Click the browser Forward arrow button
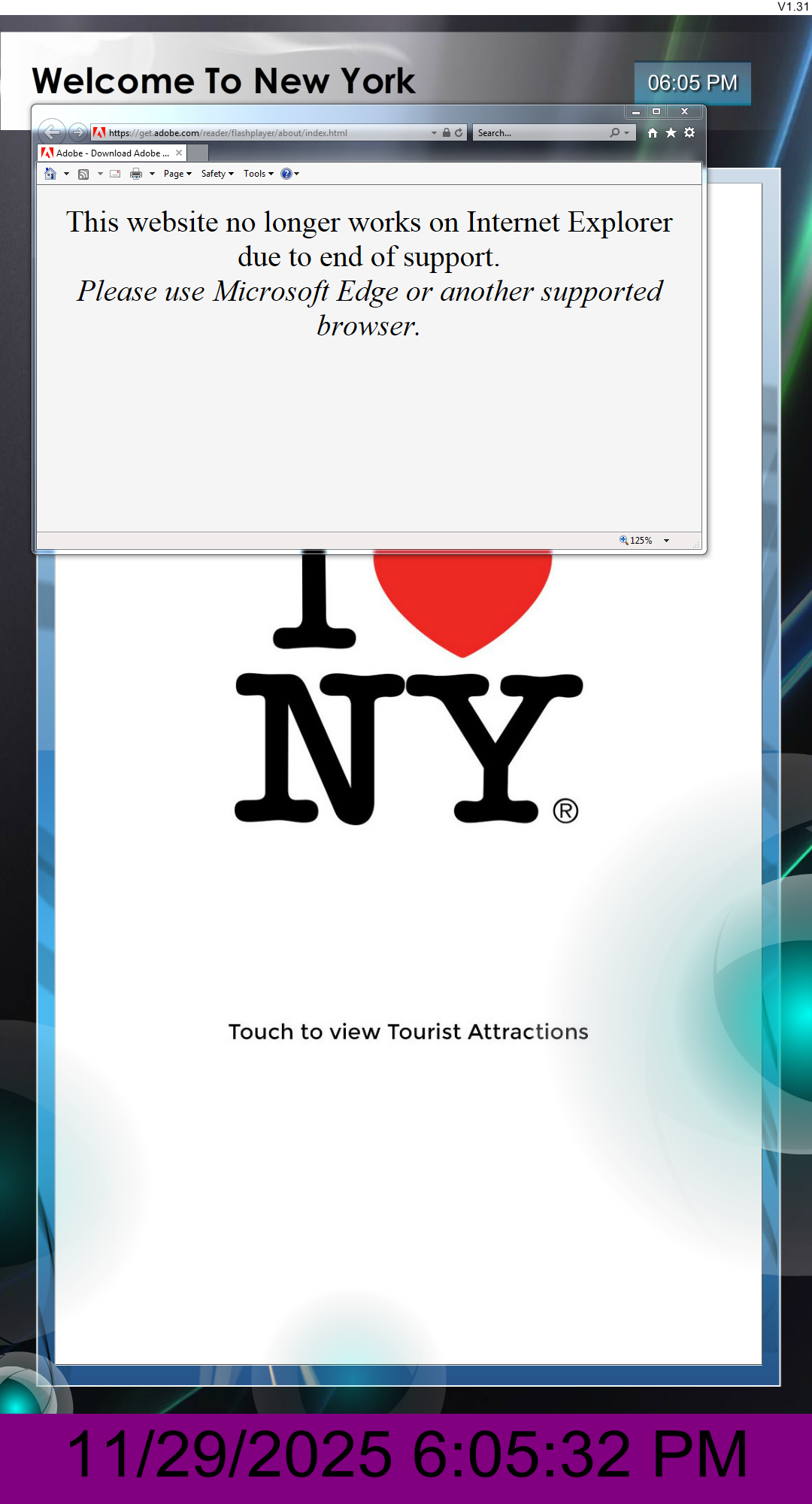This screenshot has height=1504, width=812. point(77,132)
